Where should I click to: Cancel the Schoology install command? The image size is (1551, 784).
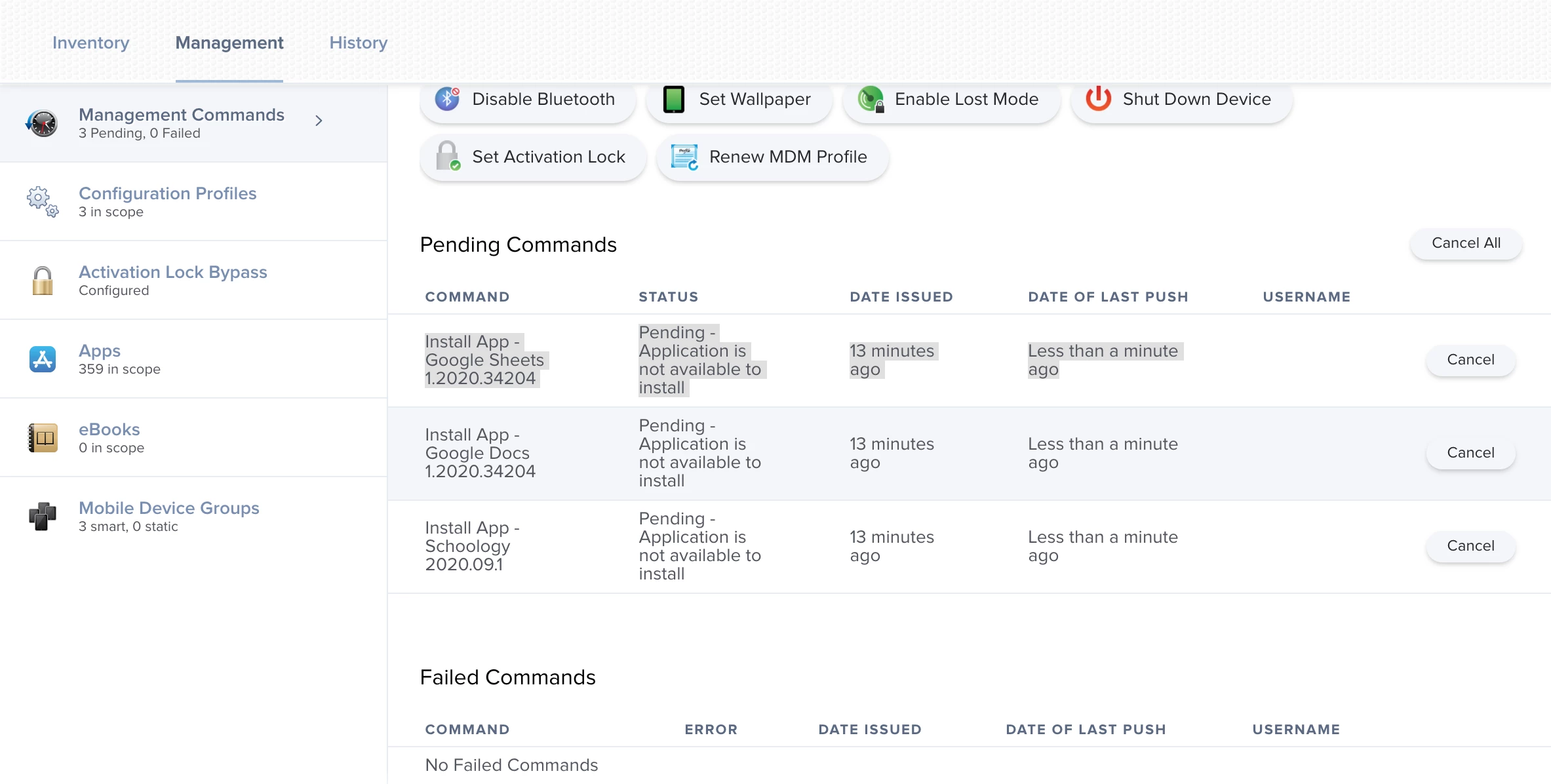pyautogui.click(x=1470, y=546)
